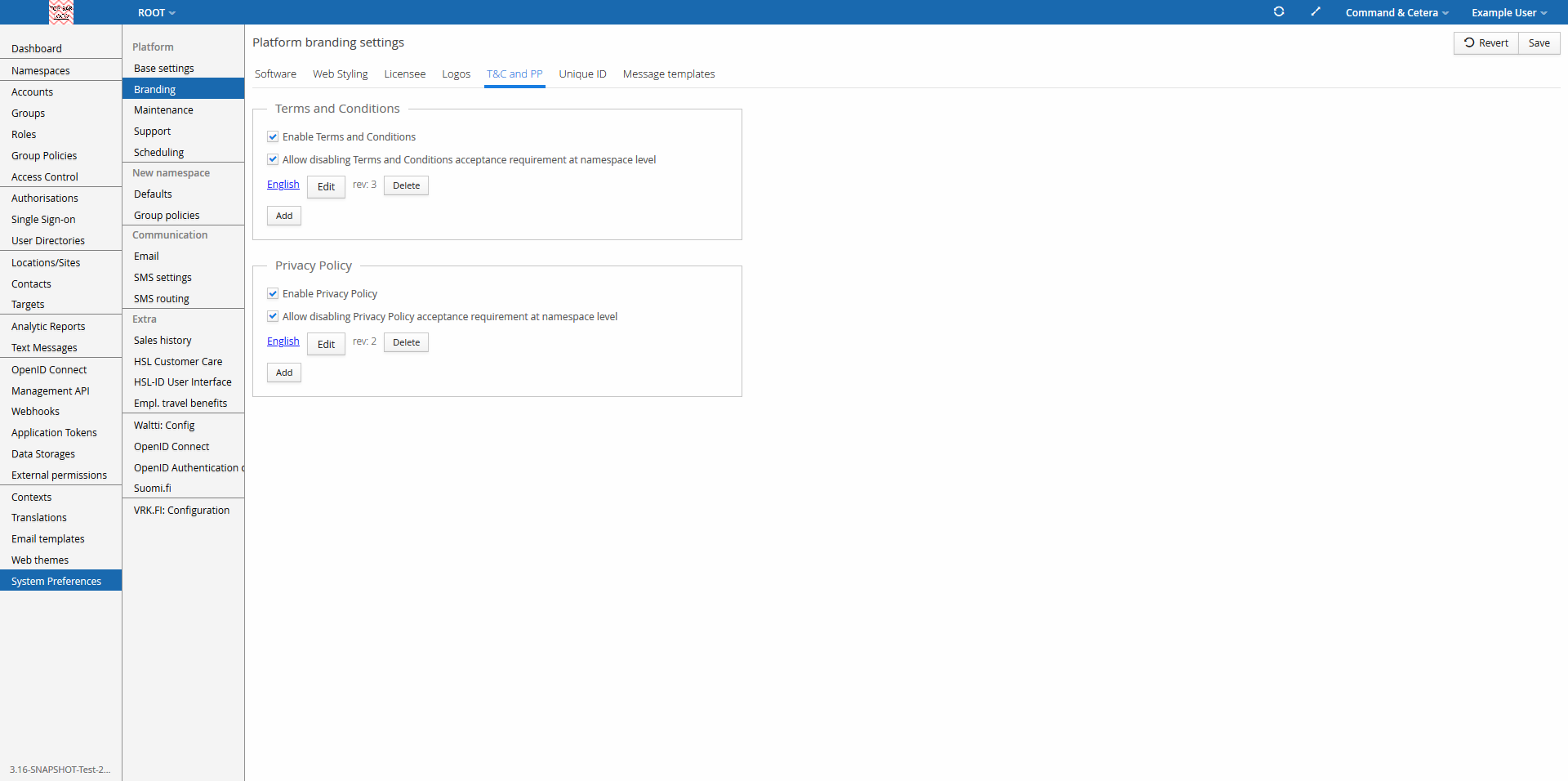Uncheck Enable Privacy Policy checkbox

[273, 294]
